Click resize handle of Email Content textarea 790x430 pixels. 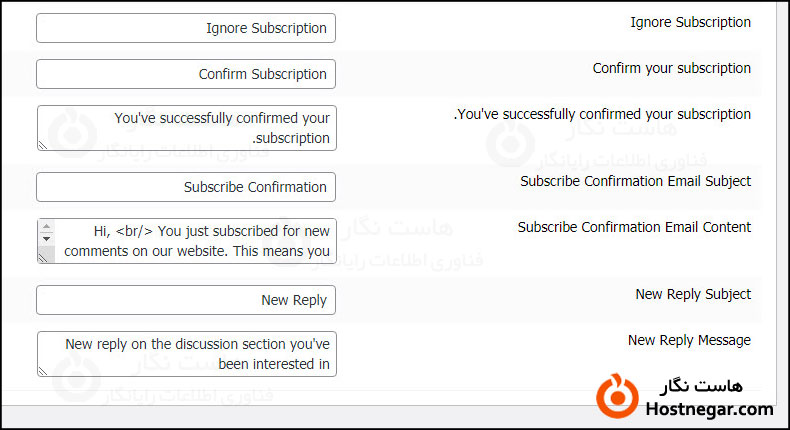click(x=43, y=257)
